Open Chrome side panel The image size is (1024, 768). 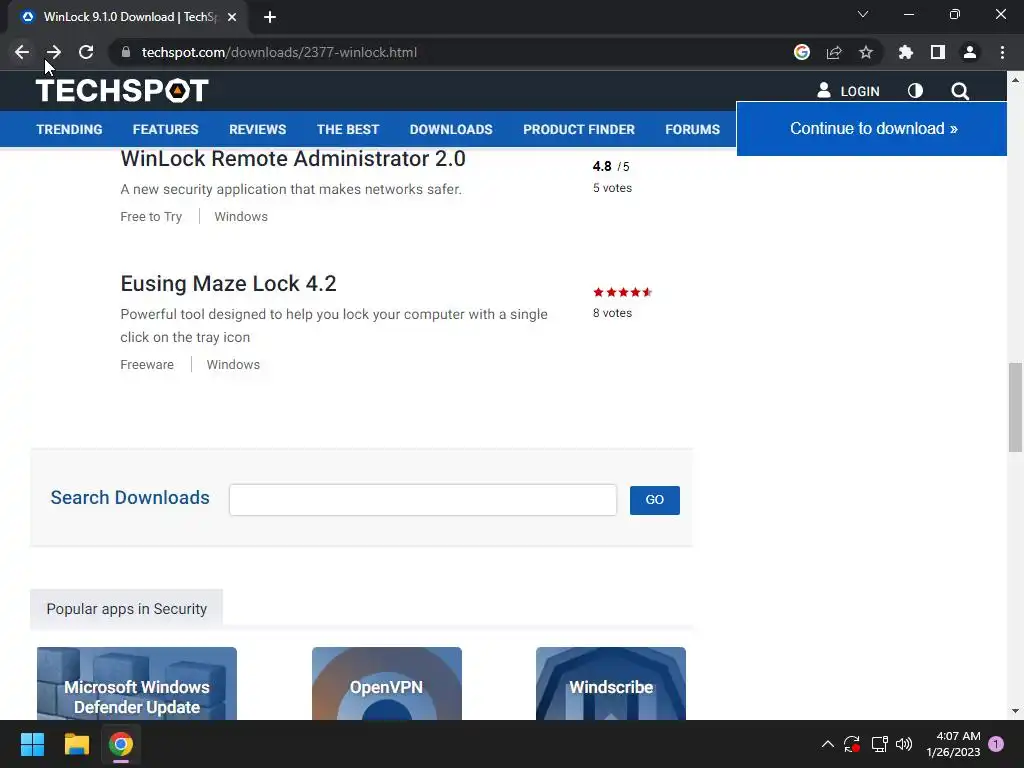(x=938, y=52)
